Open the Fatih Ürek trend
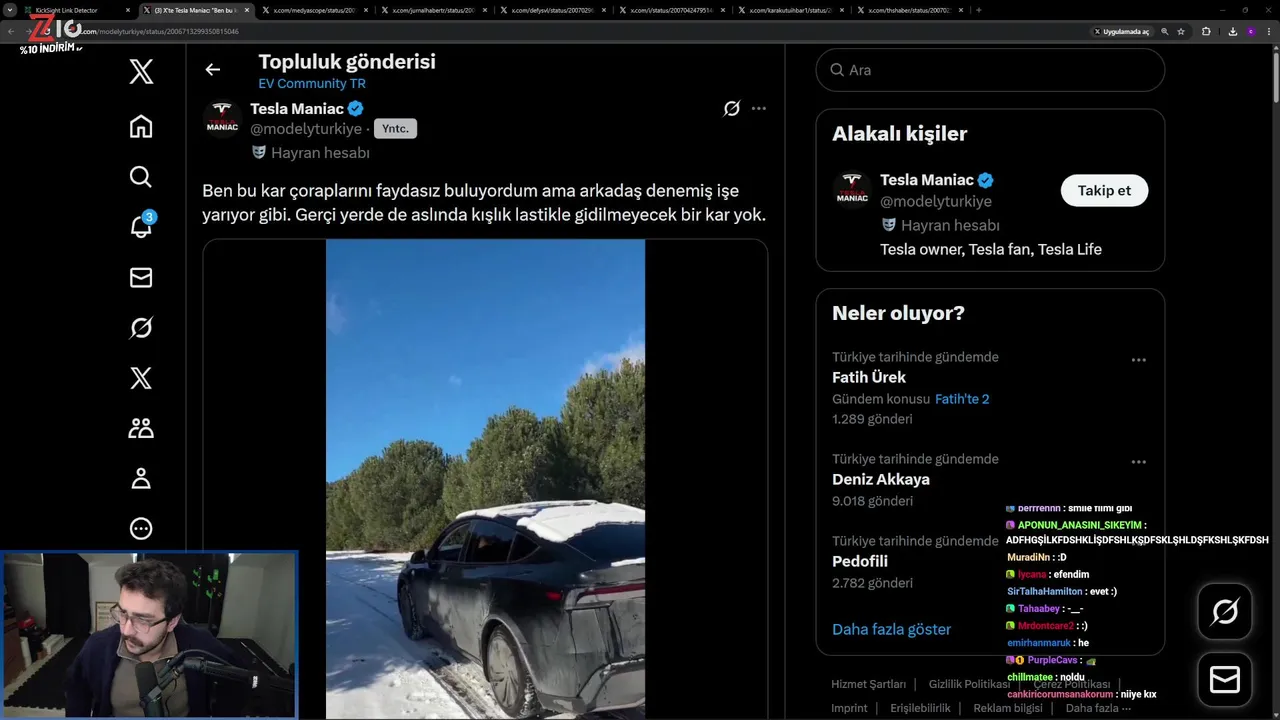The height and width of the screenshot is (720, 1280). click(x=869, y=377)
